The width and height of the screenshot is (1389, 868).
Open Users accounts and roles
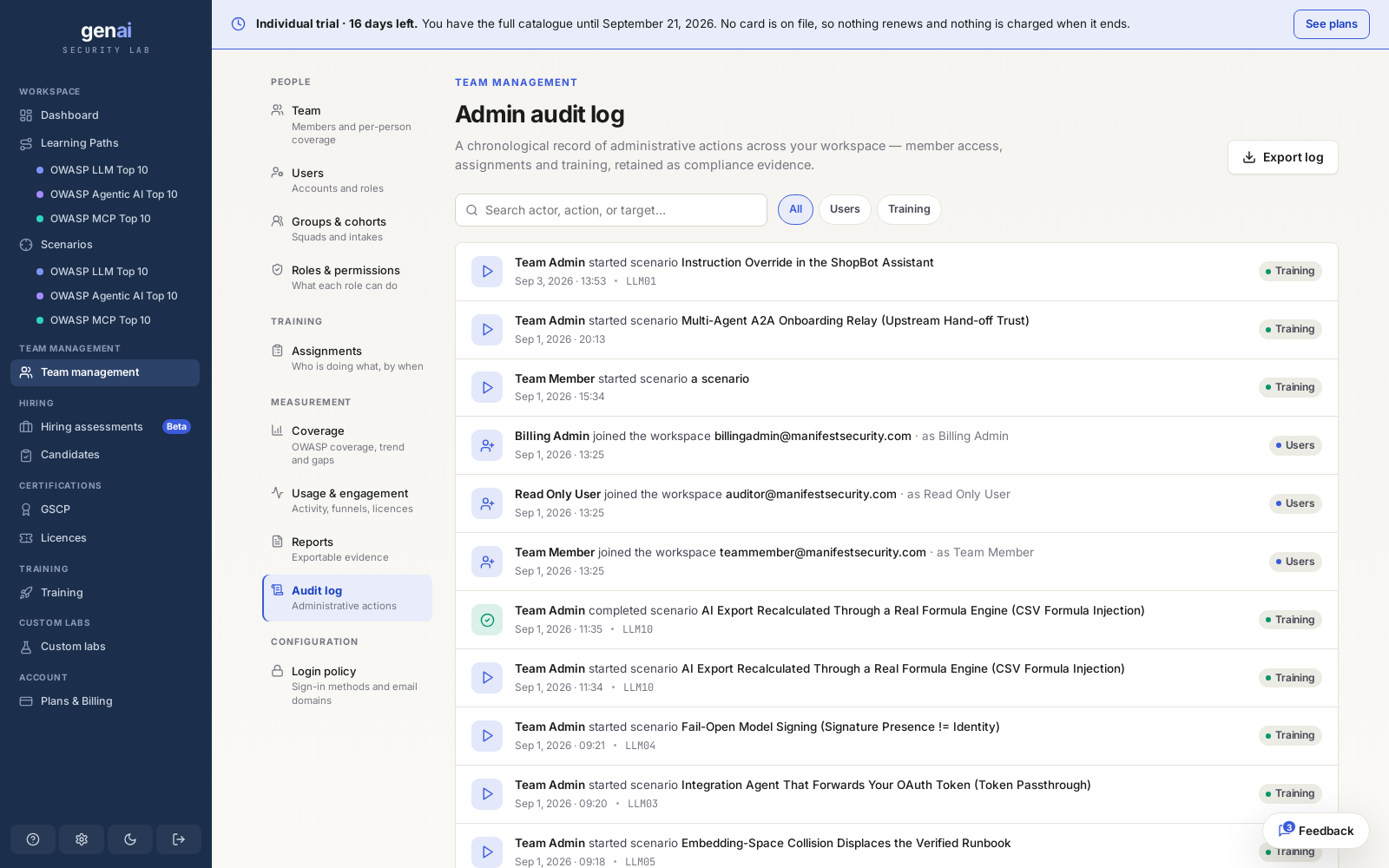(347, 180)
